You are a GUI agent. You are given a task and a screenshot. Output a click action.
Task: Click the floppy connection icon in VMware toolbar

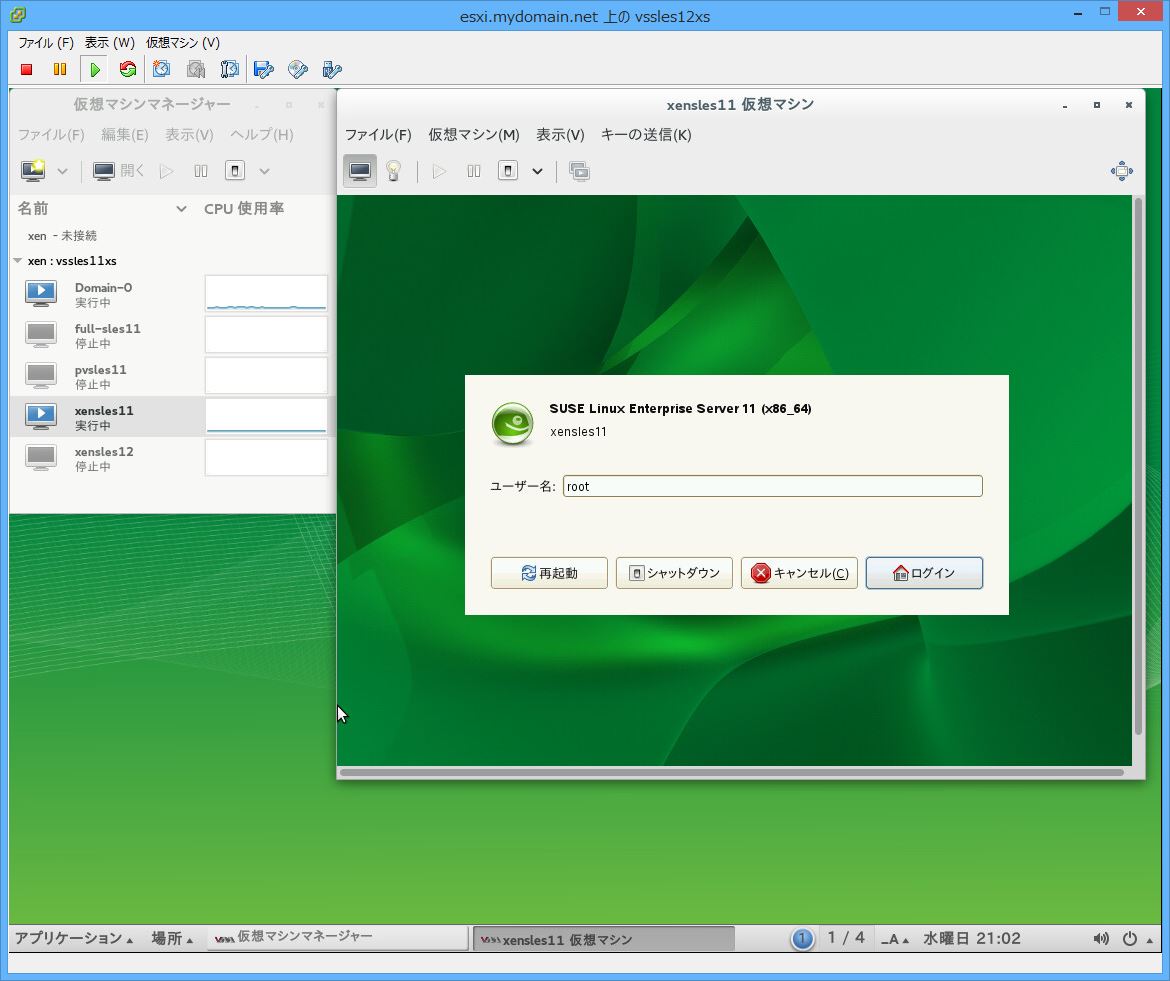[x=263, y=69]
